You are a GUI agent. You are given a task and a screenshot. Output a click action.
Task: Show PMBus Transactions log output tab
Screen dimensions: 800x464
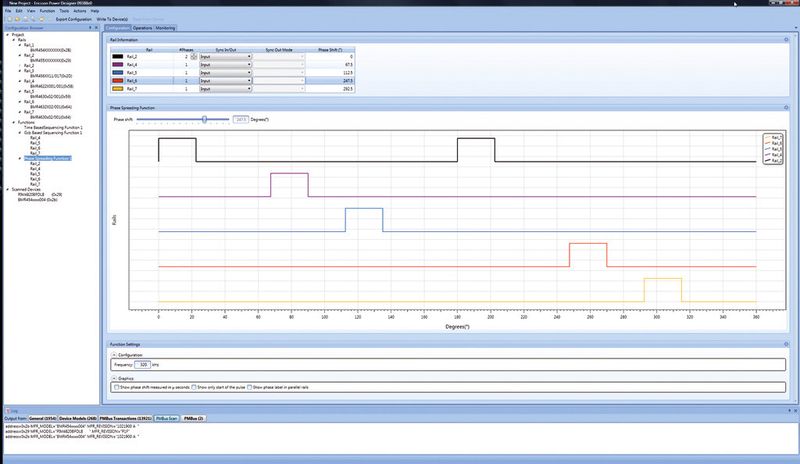point(126,419)
